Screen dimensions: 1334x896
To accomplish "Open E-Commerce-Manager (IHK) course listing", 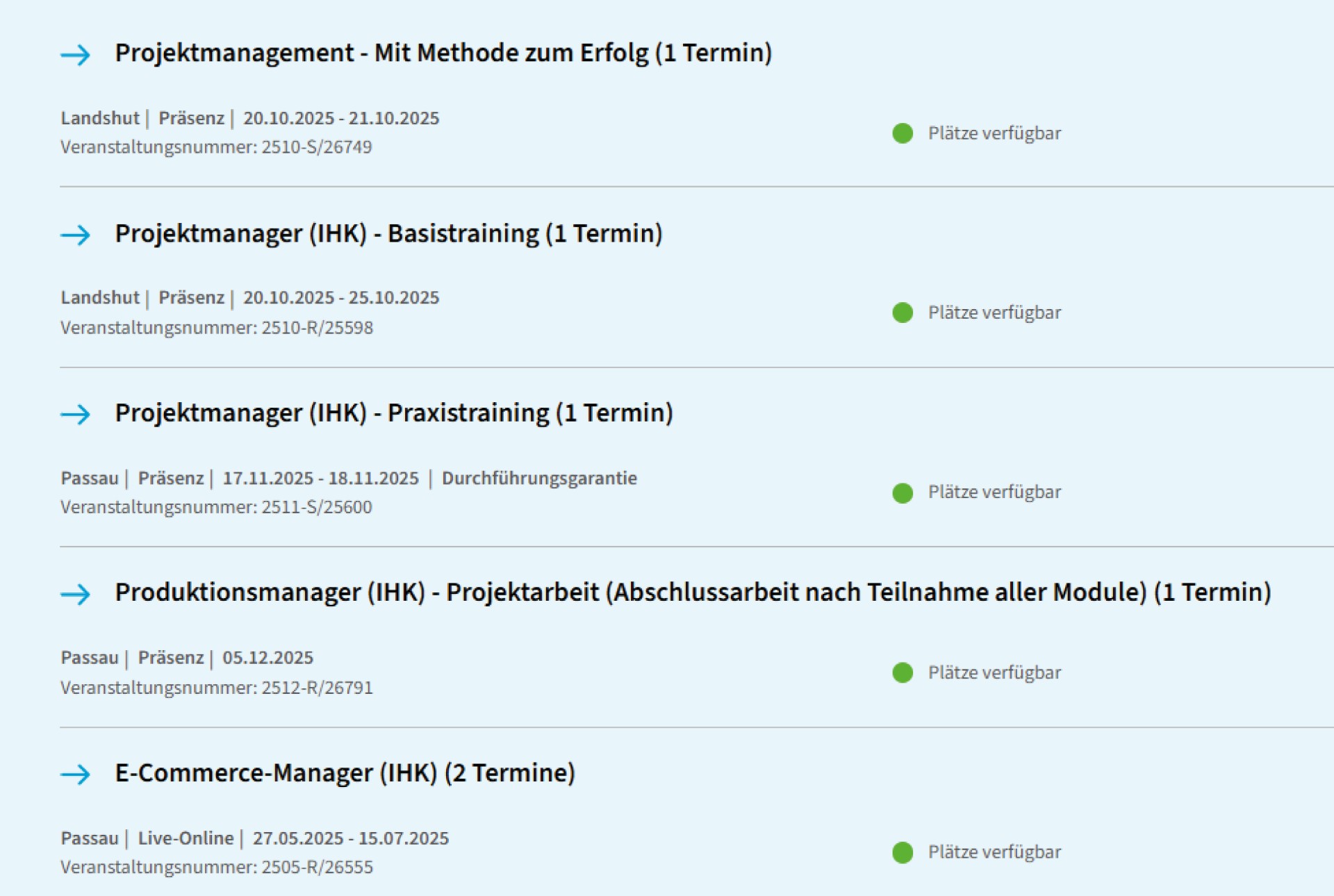I will point(345,773).
